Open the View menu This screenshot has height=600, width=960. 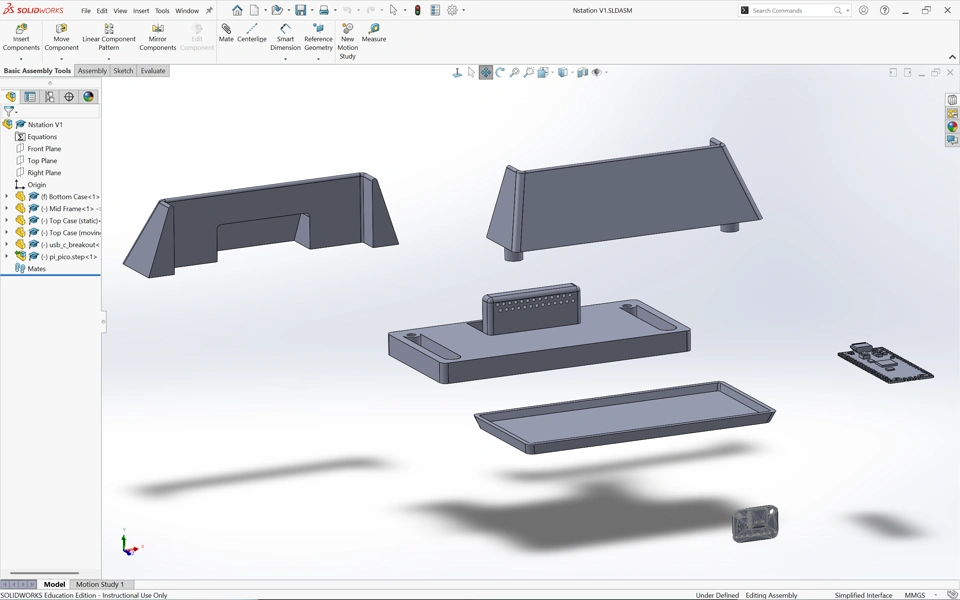(x=120, y=10)
